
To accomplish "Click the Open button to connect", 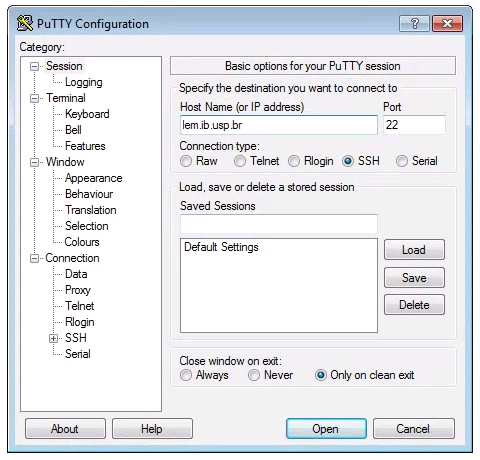I will 326,429.
